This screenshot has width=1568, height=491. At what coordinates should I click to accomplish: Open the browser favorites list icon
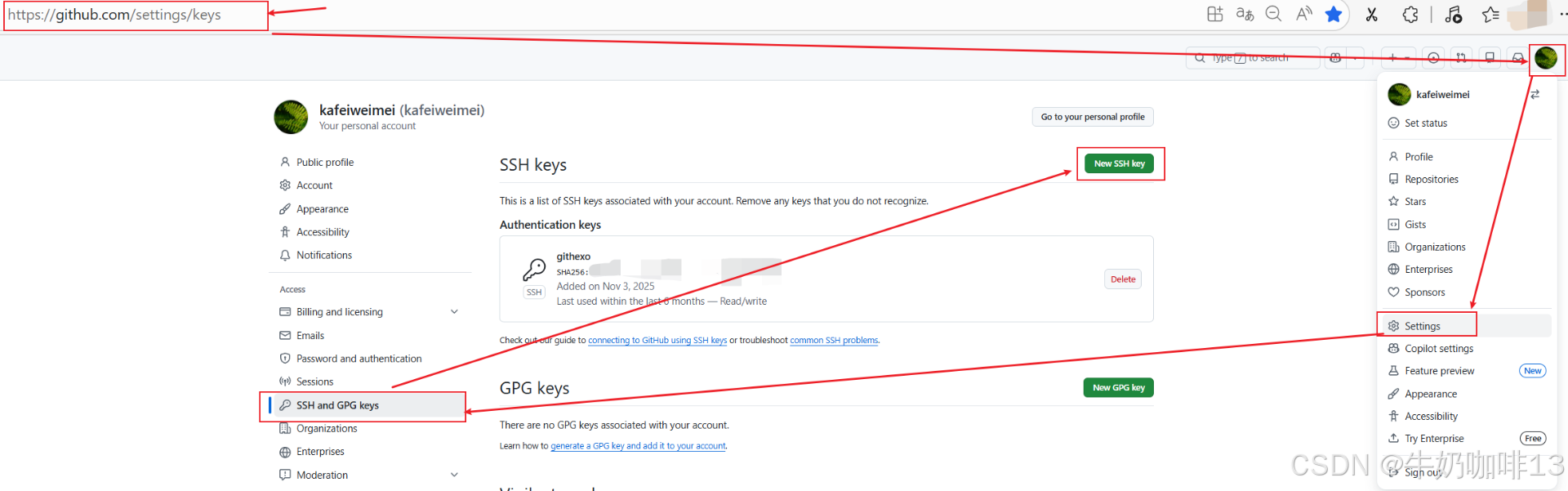pos(1490,15)
